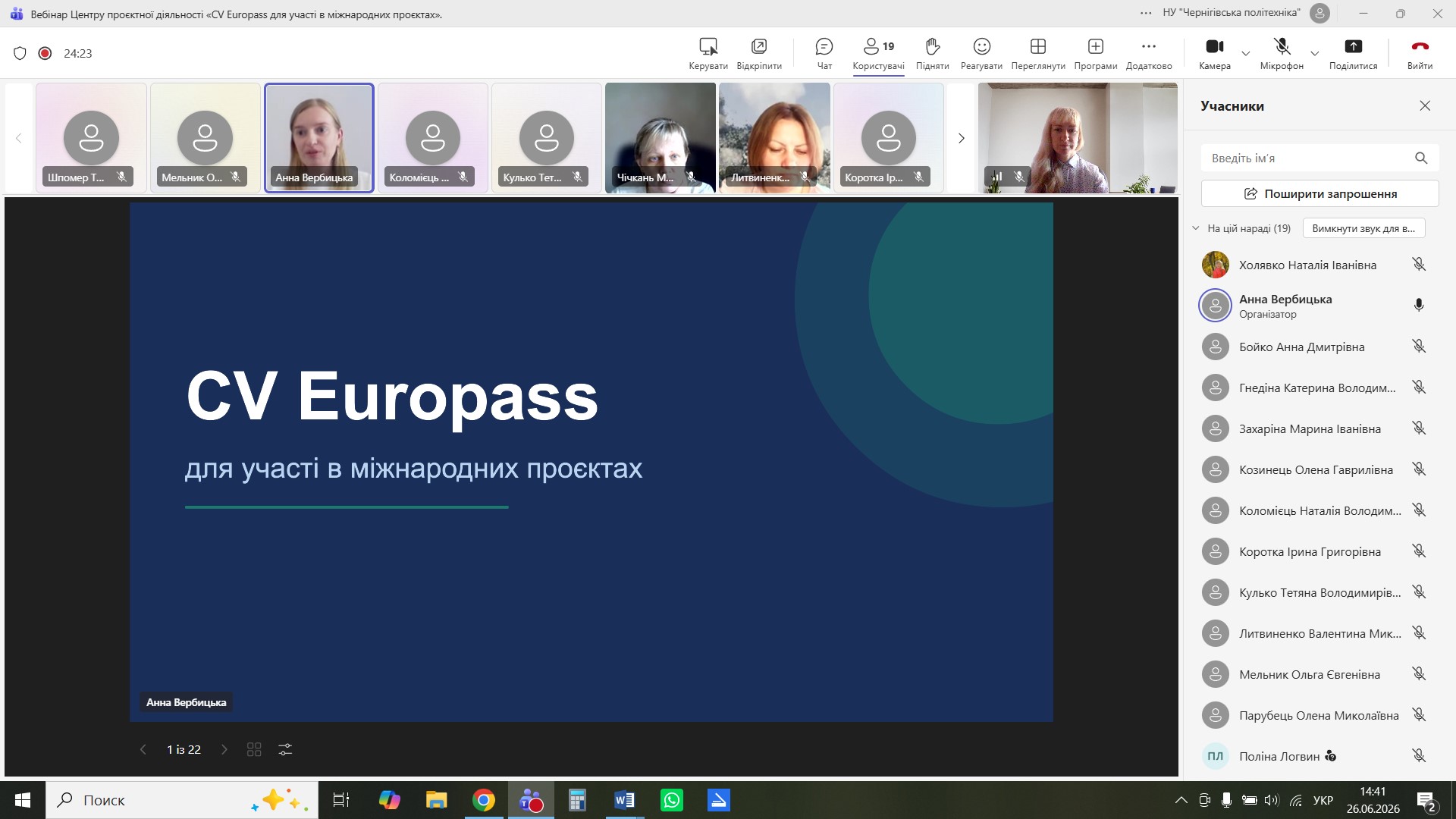Select participant Захаріна Марина Іванівна
This screenshot has width=1456, height=819.
(1319, 428)
